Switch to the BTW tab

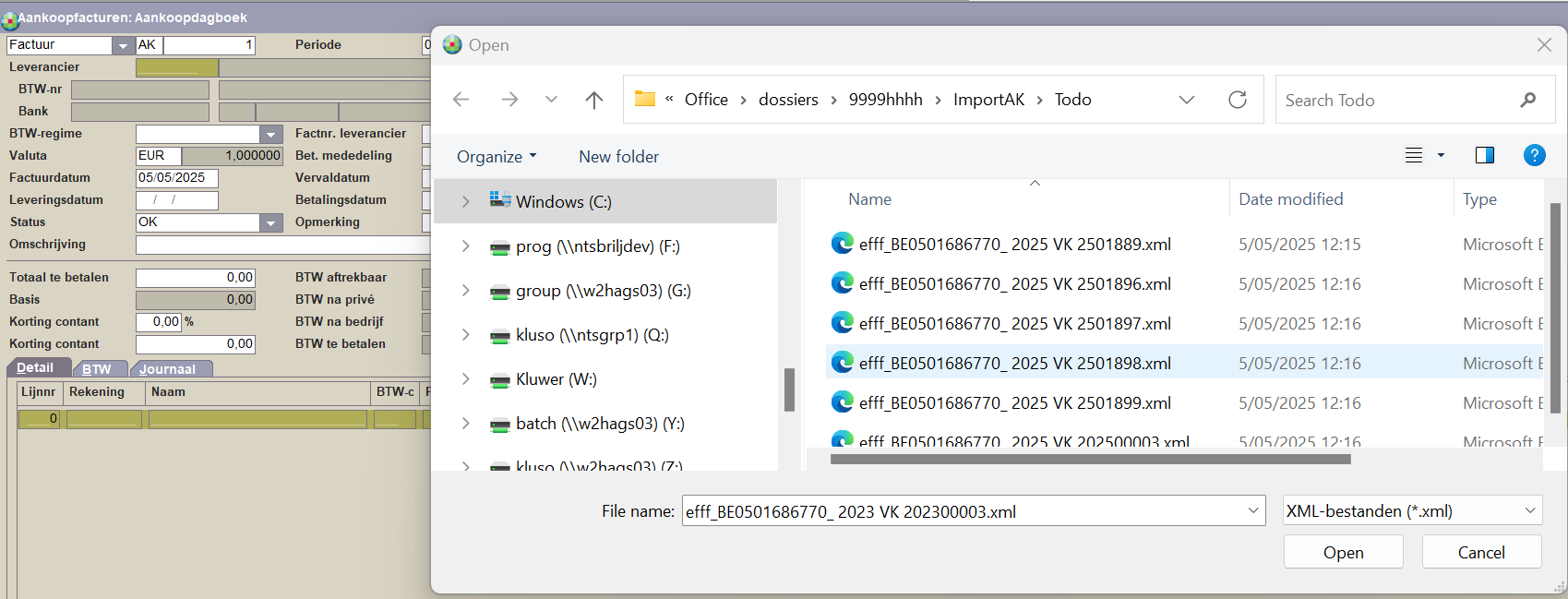[x=96, y=369]
